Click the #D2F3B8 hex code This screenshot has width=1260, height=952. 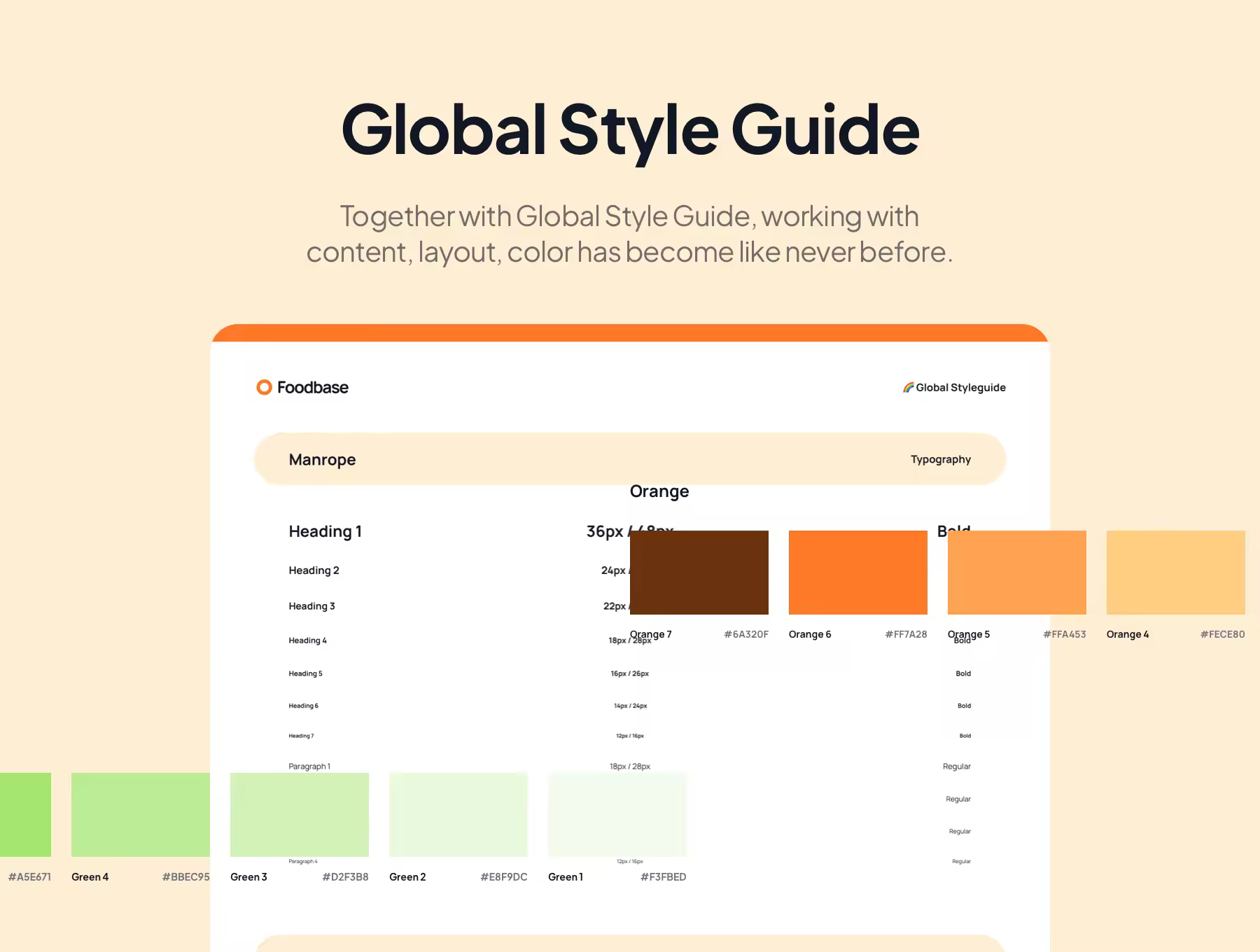(x=346, y=877)
